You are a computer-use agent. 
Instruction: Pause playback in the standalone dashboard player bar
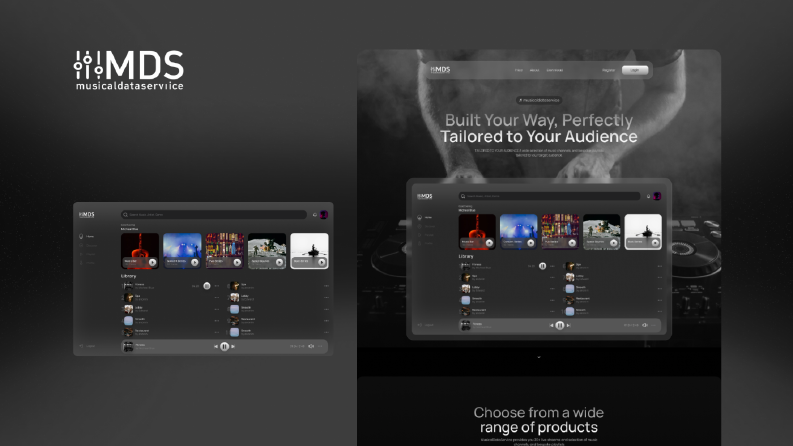[225, 346]
